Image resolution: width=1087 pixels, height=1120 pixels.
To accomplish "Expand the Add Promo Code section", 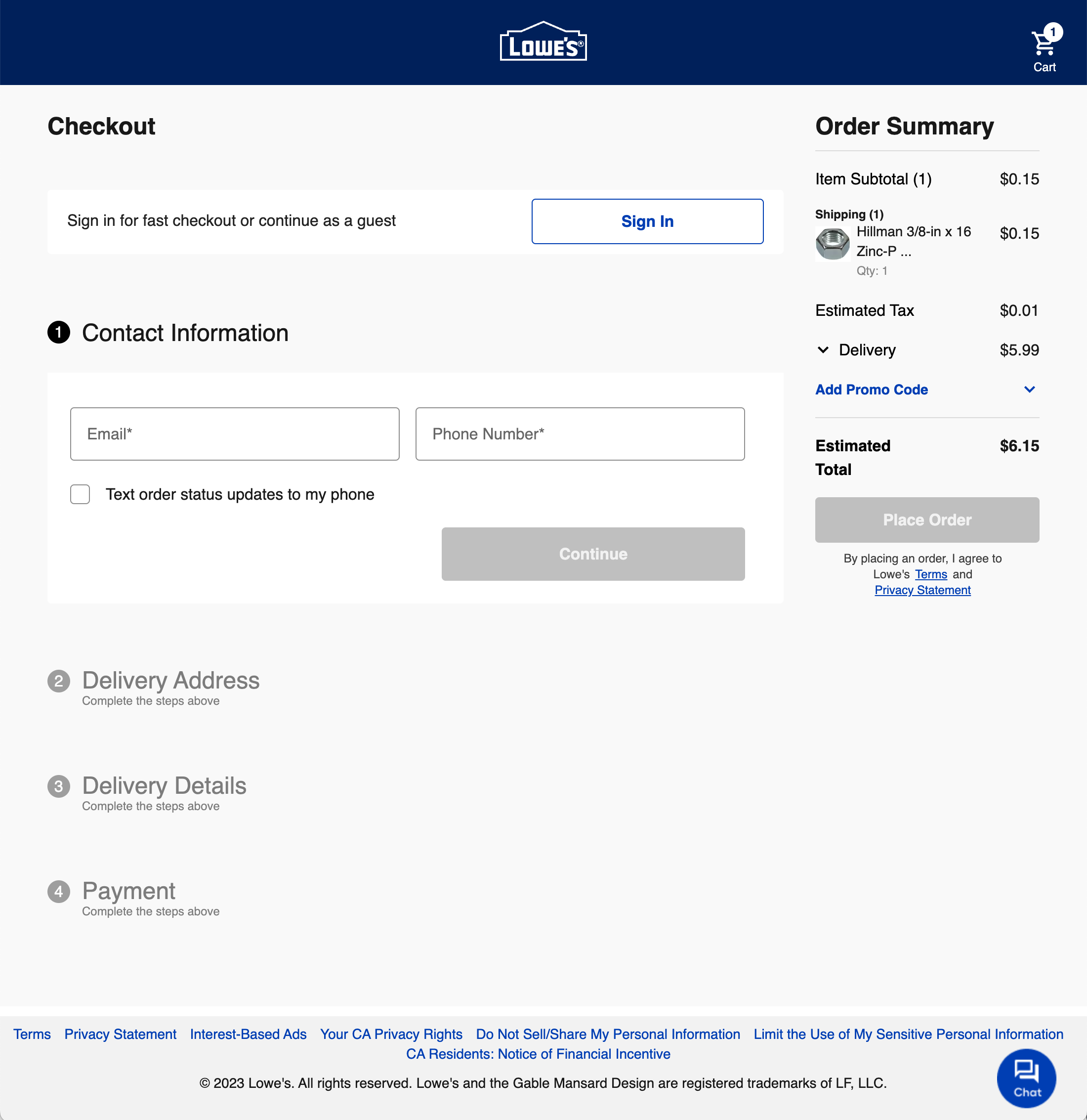I will click(871, 389).
